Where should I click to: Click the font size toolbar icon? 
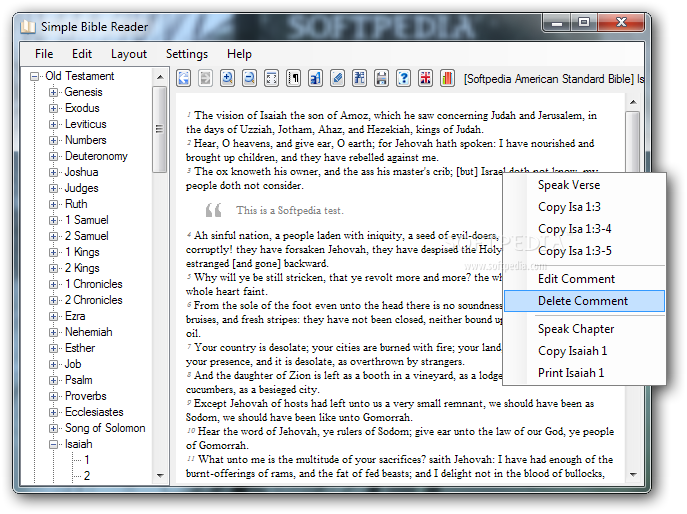click(315, 78)
